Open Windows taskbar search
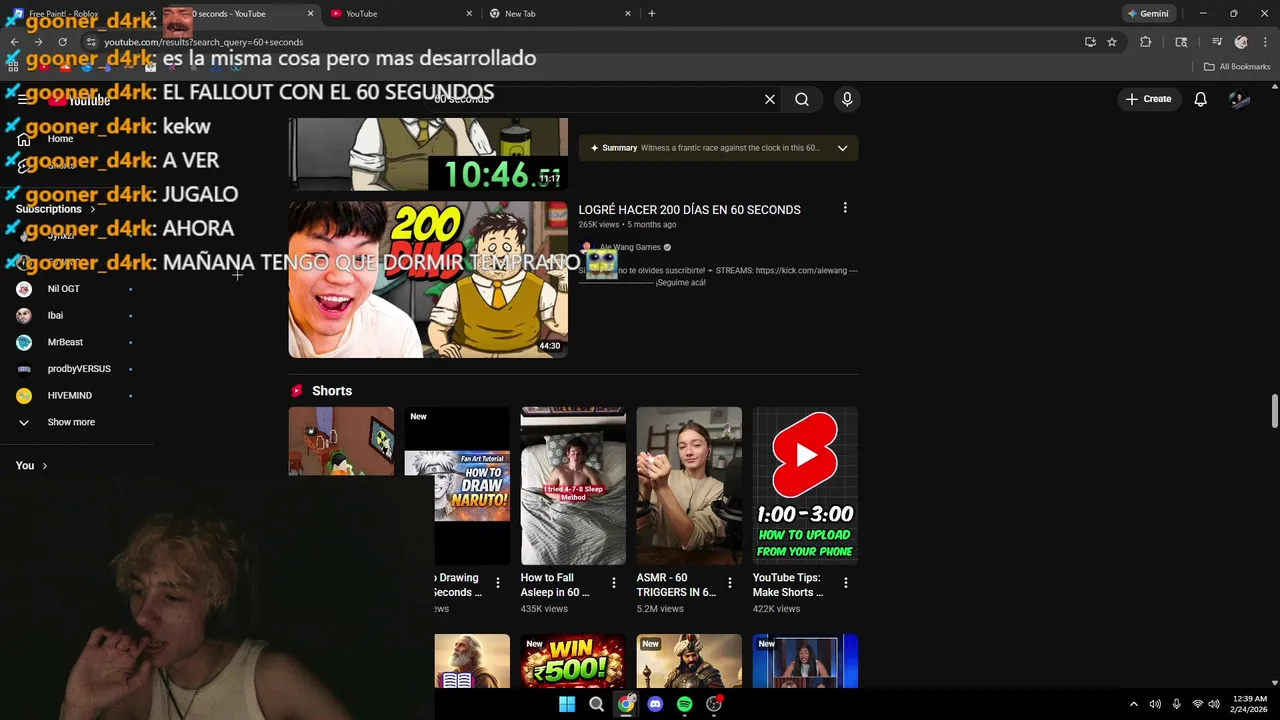The image size is (1280, 720). click(x=596, y=704)
